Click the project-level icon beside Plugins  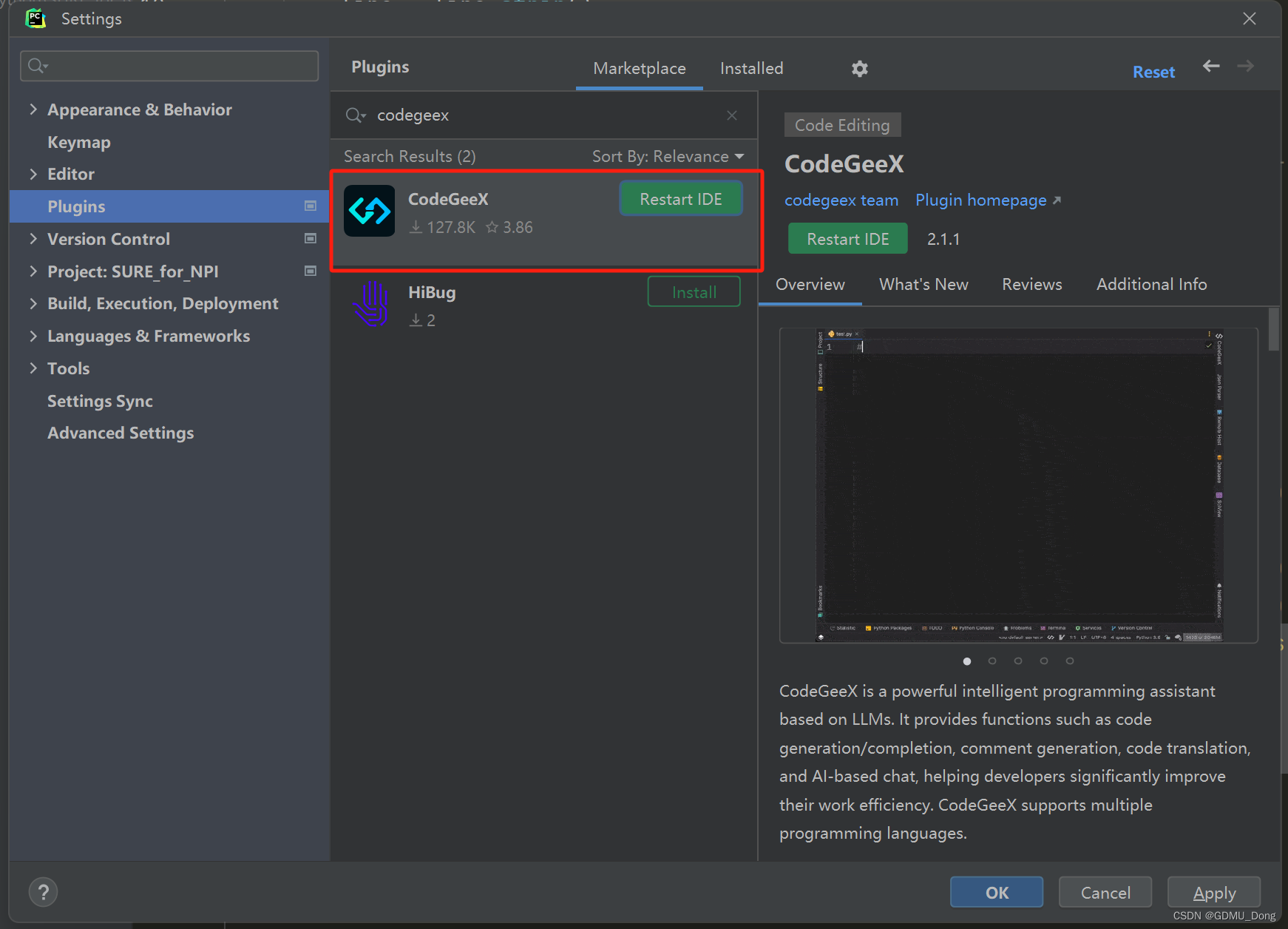(x=311, y=206)
